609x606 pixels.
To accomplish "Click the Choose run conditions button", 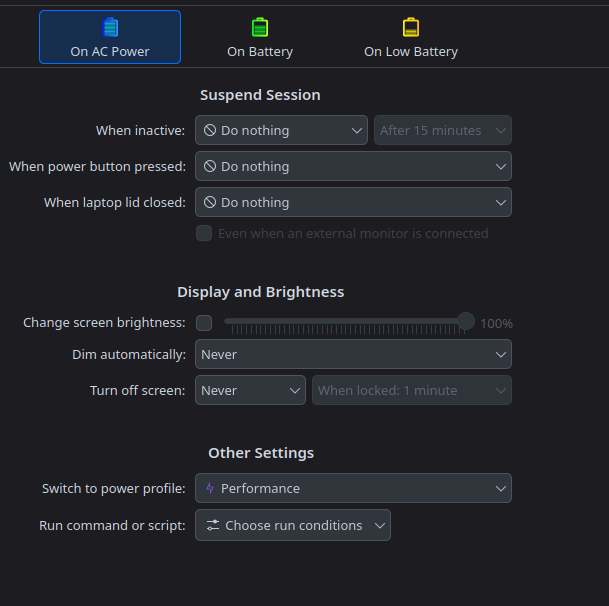I will [293, 525].
